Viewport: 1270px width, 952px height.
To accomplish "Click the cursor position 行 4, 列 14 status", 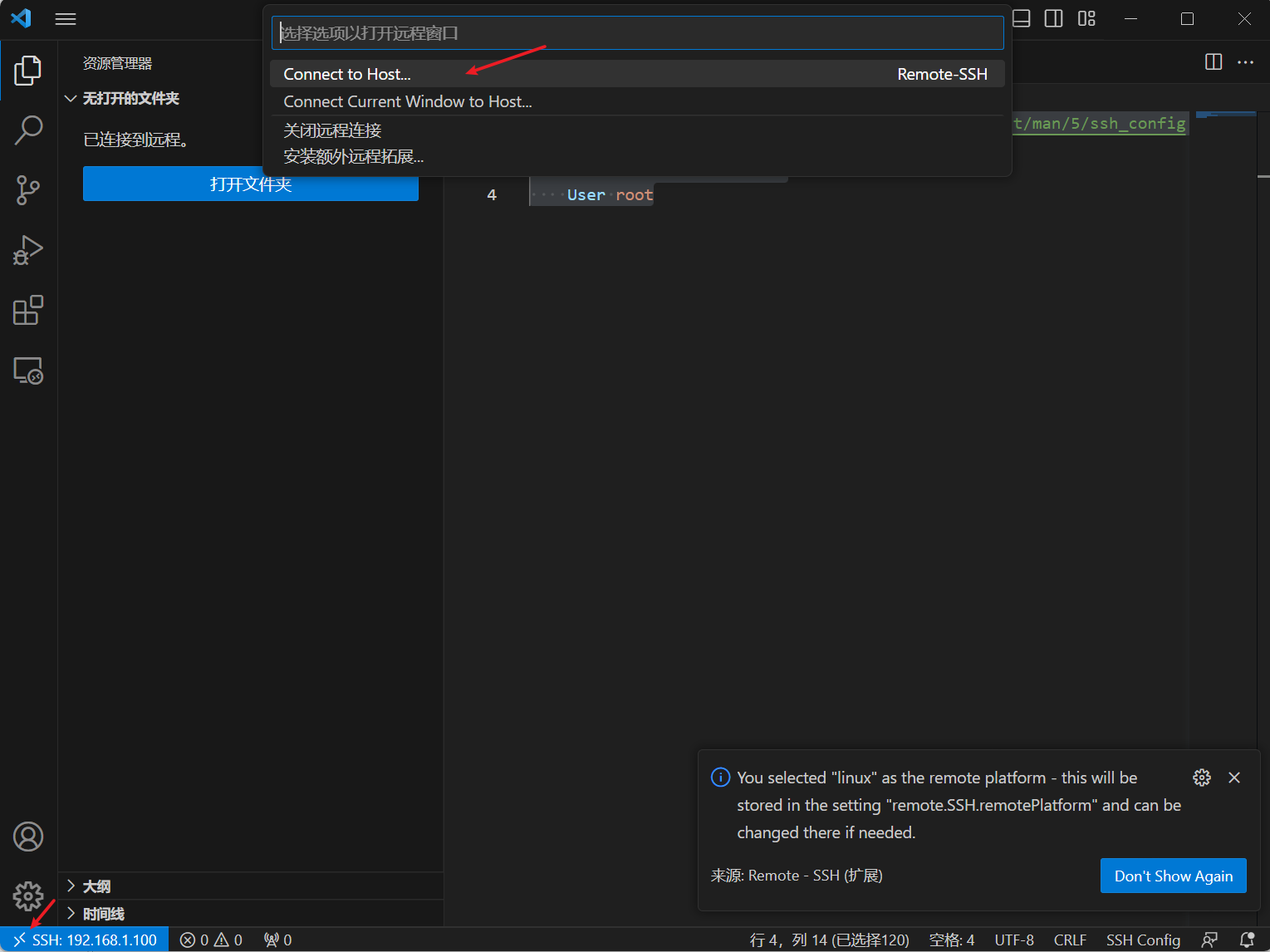I will [829, 940].
